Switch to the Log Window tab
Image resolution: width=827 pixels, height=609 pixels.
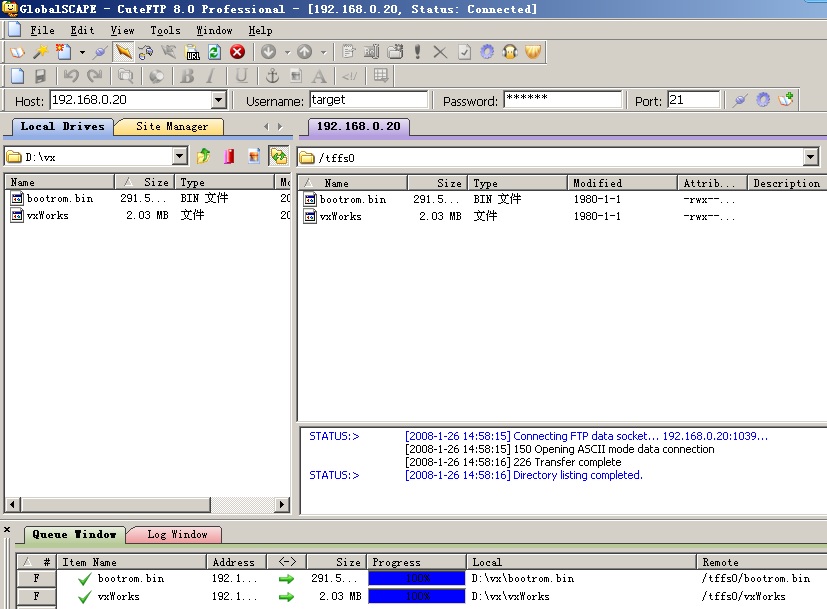(x=177, y=535)
